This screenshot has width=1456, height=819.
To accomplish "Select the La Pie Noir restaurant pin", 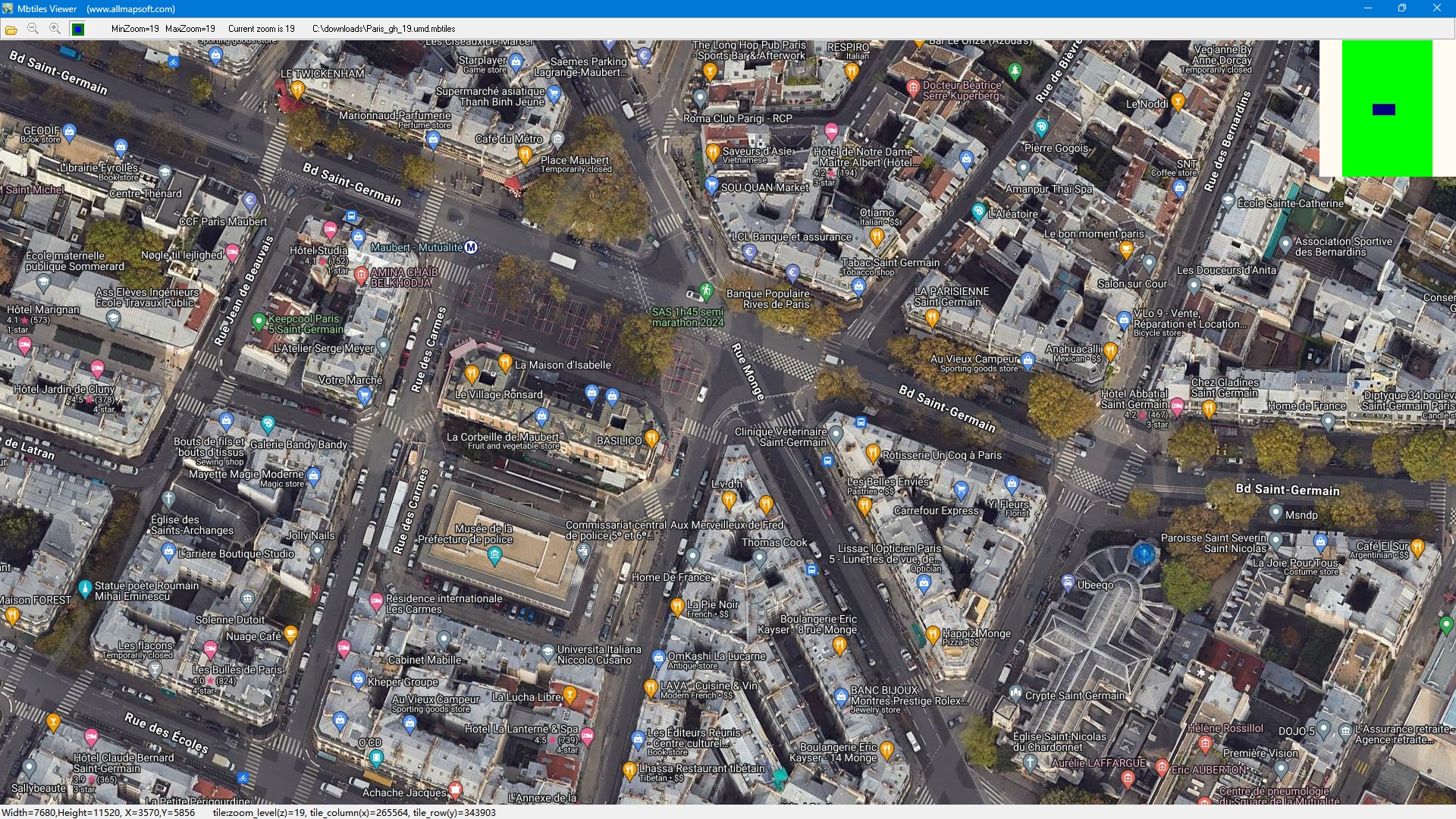I will point(677,606).
